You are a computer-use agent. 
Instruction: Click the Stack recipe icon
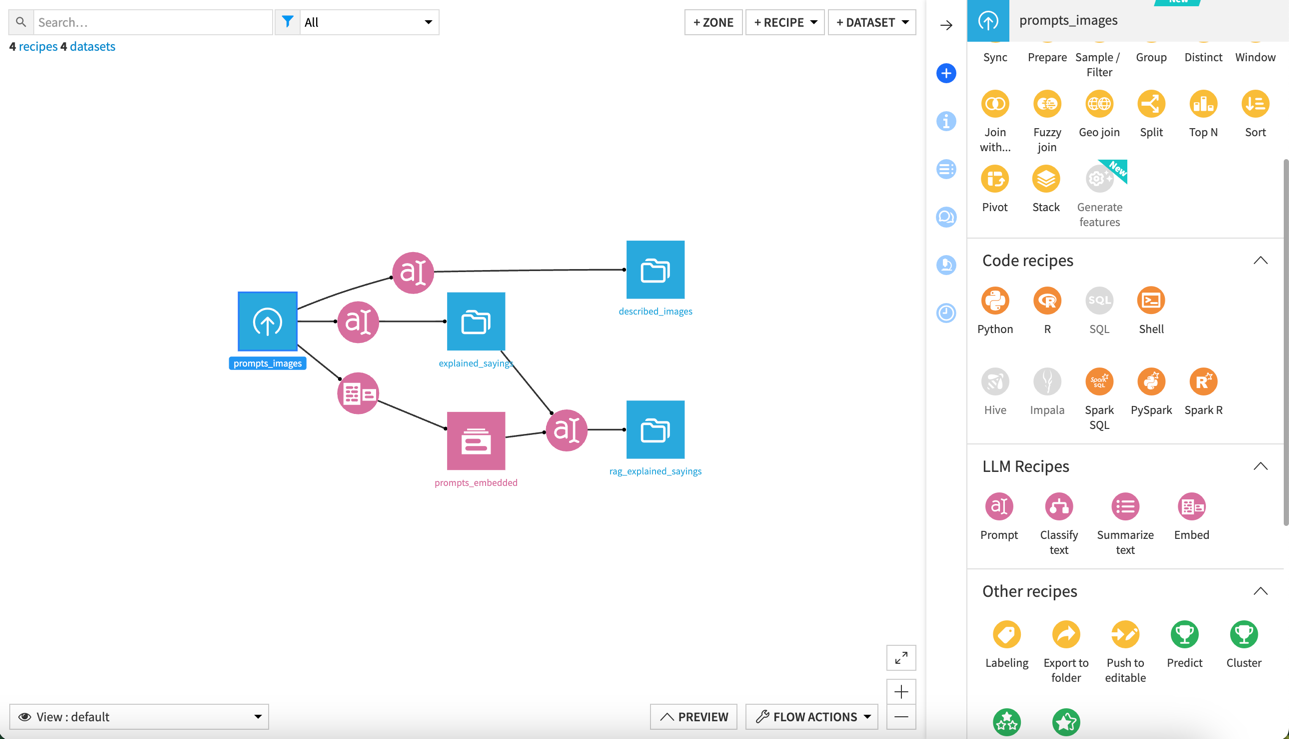point(1046,180)
